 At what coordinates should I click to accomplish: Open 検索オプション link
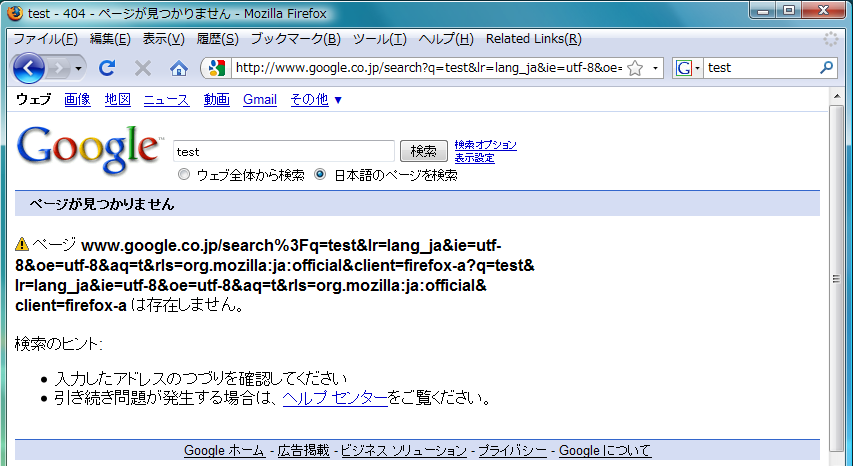[x=486, y=145]
